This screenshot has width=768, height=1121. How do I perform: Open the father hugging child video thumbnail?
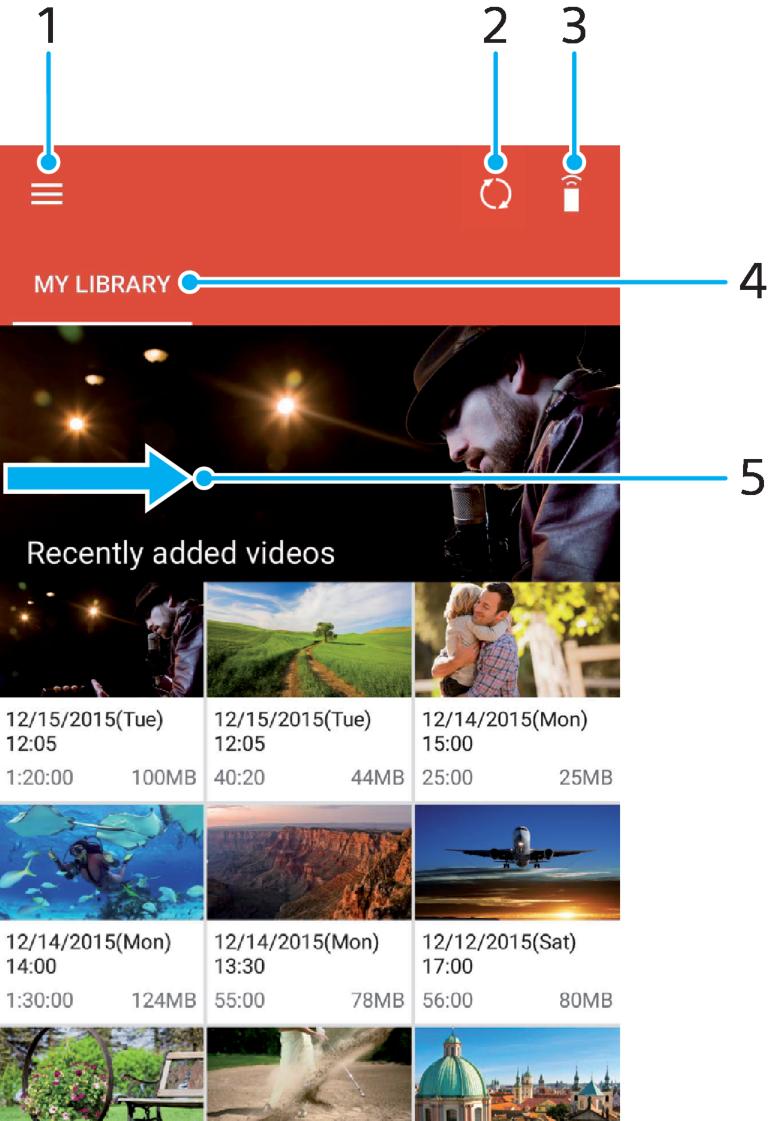point(517,639)
